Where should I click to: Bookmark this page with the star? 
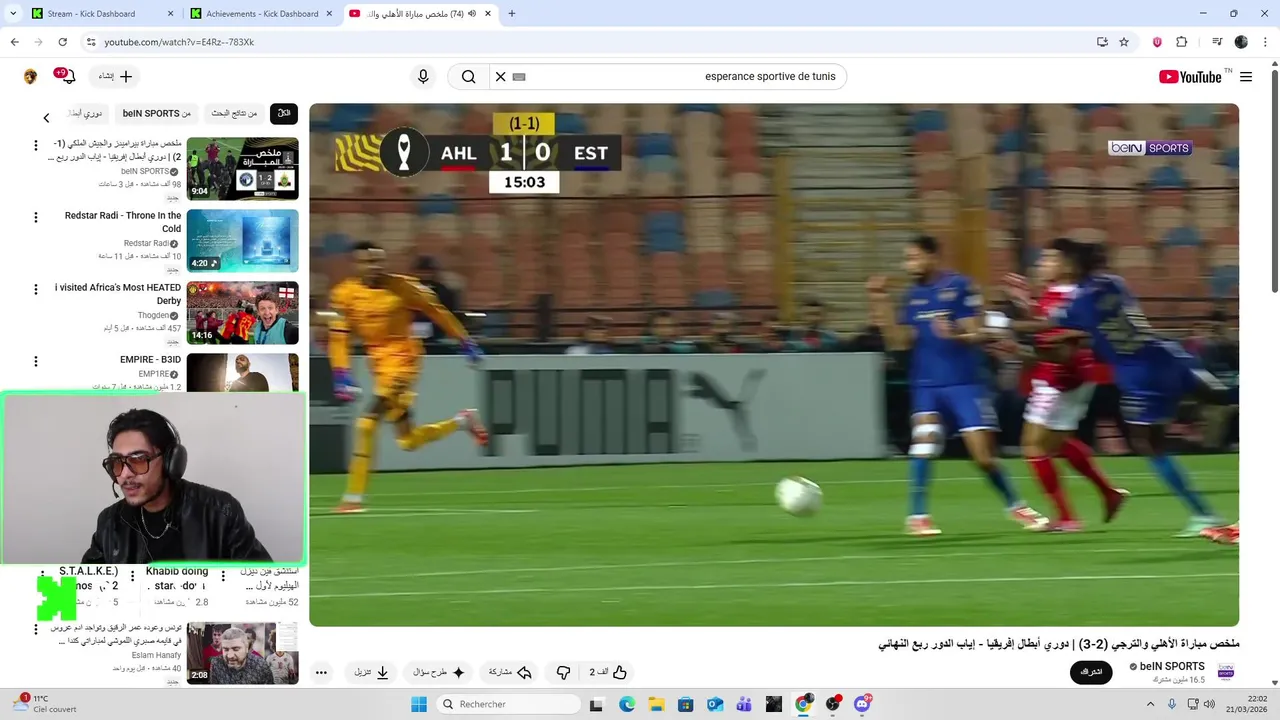[x=1124, y=42]
